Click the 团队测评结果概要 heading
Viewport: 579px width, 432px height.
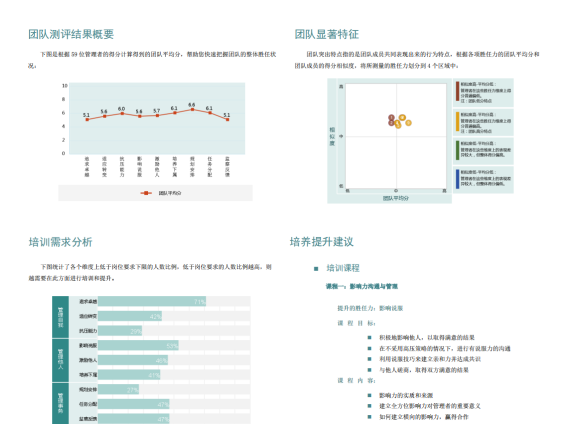71,34
